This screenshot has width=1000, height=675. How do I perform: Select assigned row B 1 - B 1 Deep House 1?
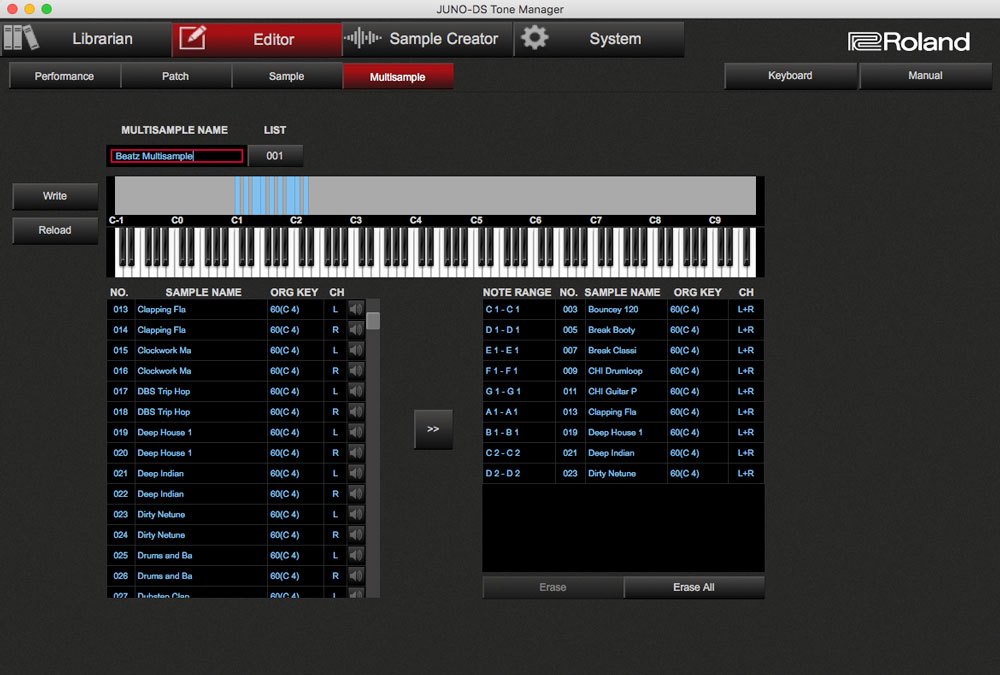point(623,432)
